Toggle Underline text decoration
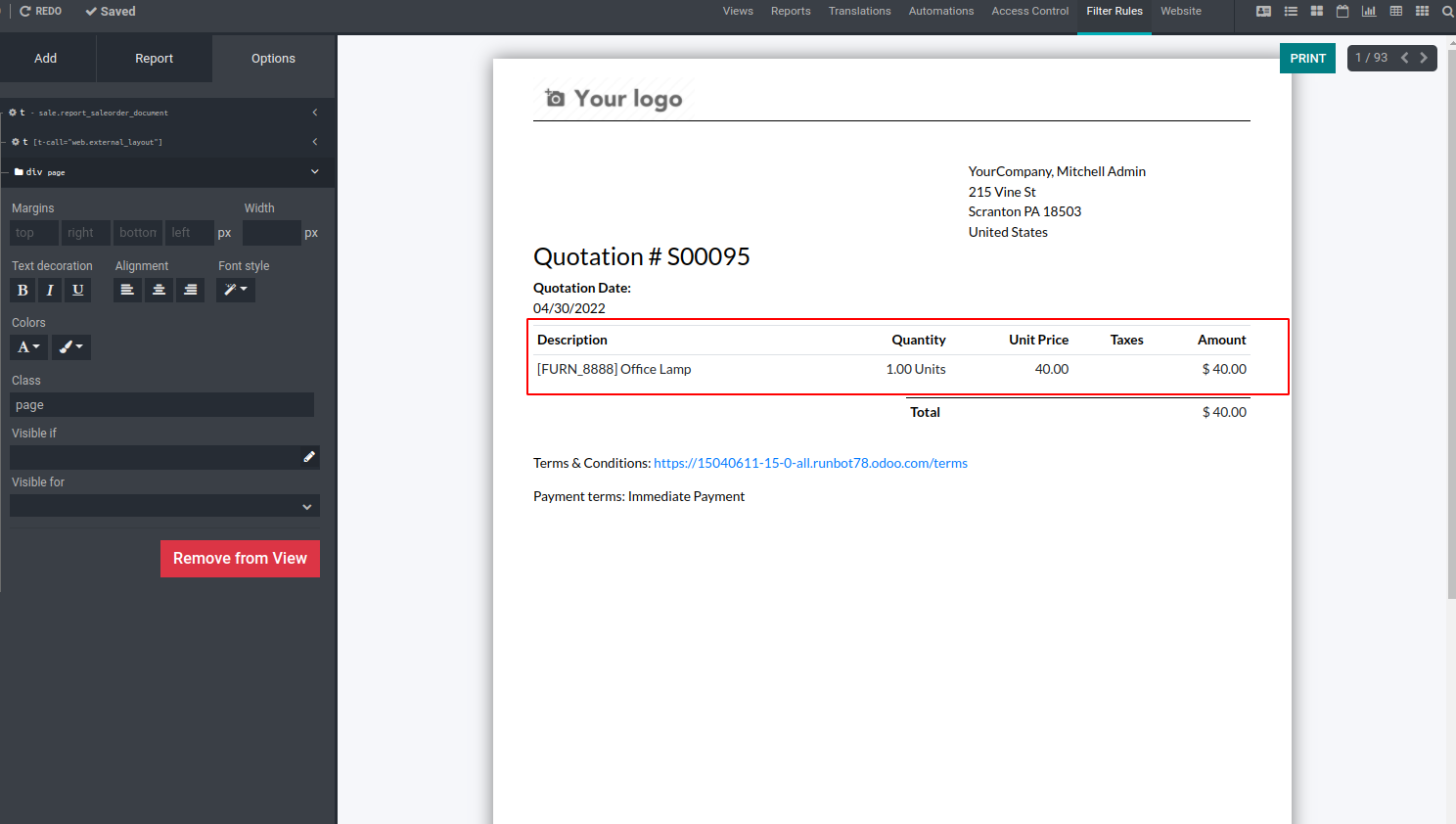Image resolution: width=1456 pixels, height=824 pixels. pyautogui.click(x=78, y=290)
